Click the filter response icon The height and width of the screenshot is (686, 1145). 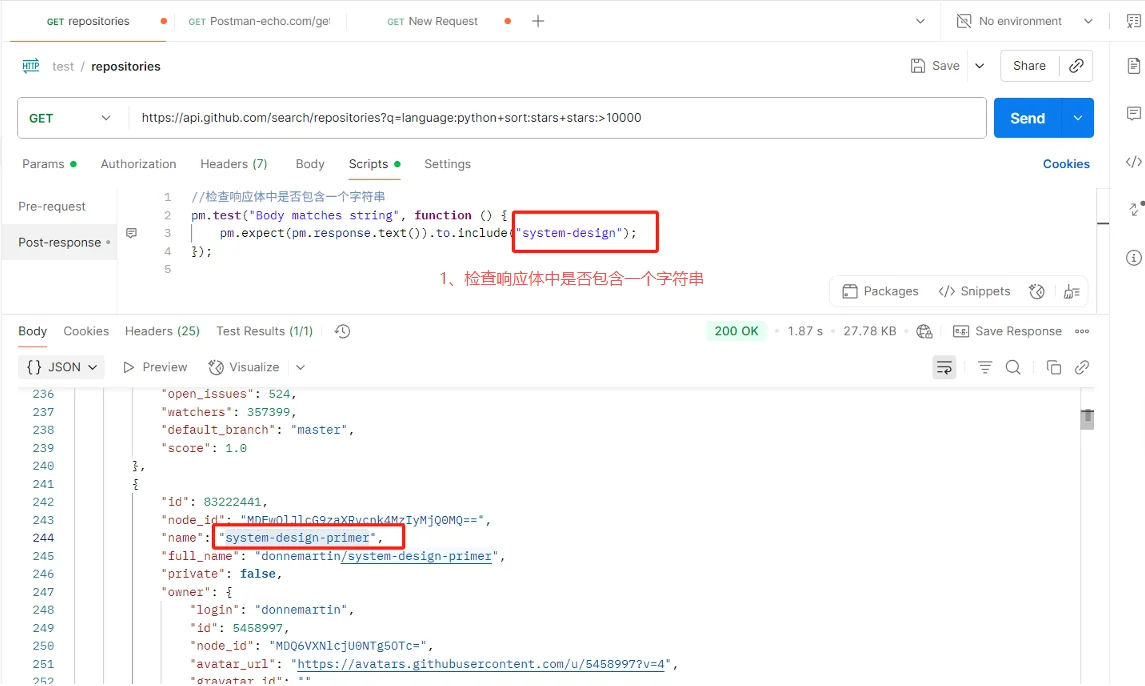984,367
